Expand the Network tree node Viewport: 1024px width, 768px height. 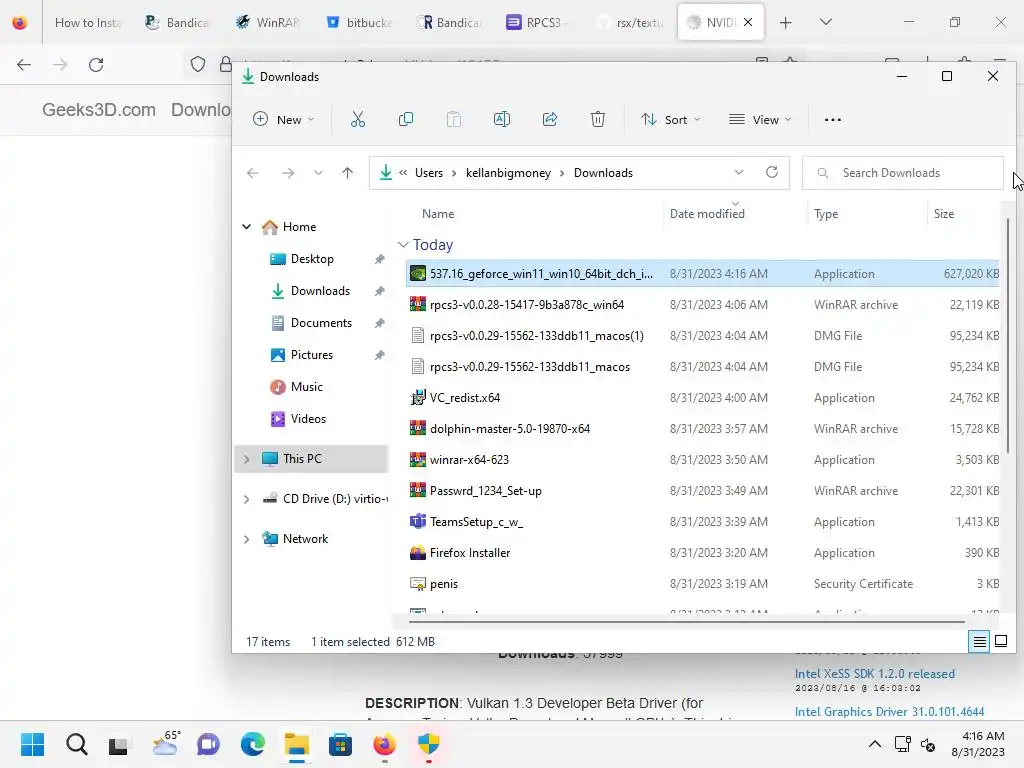pyautogui.click(x=246, y=539)
